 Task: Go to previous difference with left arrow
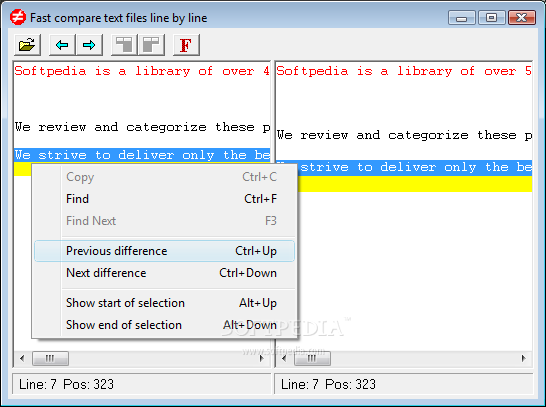[62, 45]
